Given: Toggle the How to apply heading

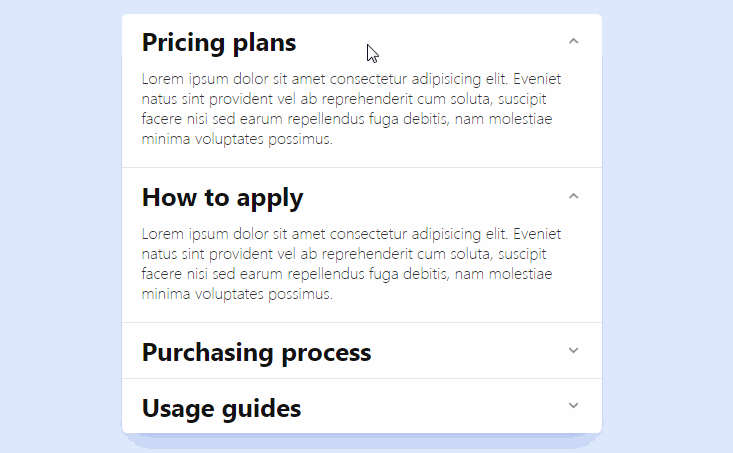Looking at the screenshot, I should pyautogui.click(x=222, y=197).
